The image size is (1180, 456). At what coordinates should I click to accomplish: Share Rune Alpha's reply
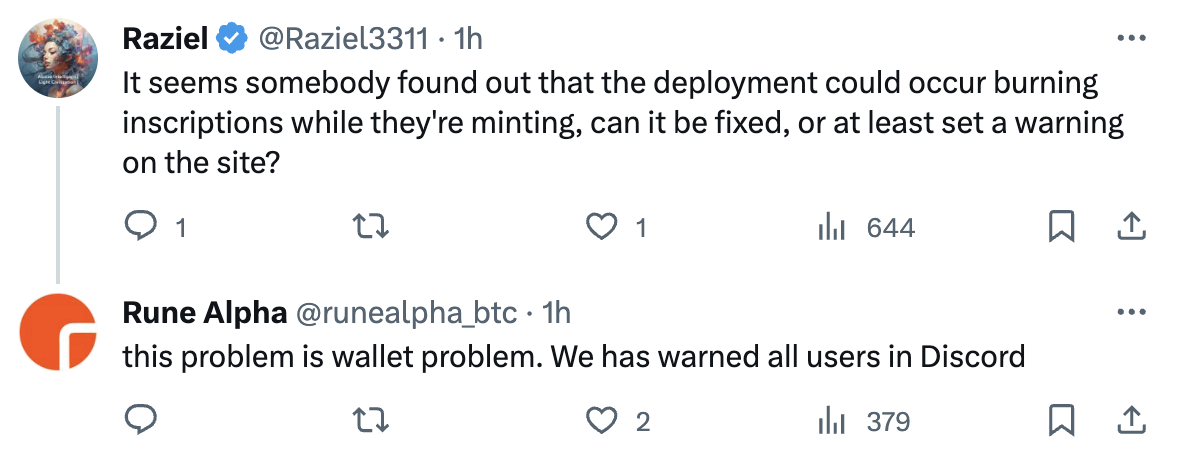click(x=1129, y=421)
